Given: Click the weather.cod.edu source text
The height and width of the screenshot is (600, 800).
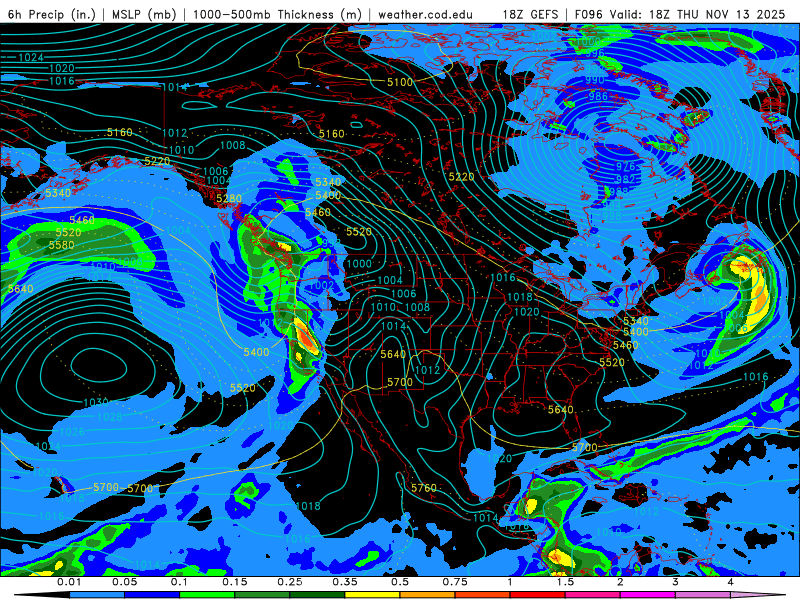Looking at the screenshot, I should tap(425, 14).
